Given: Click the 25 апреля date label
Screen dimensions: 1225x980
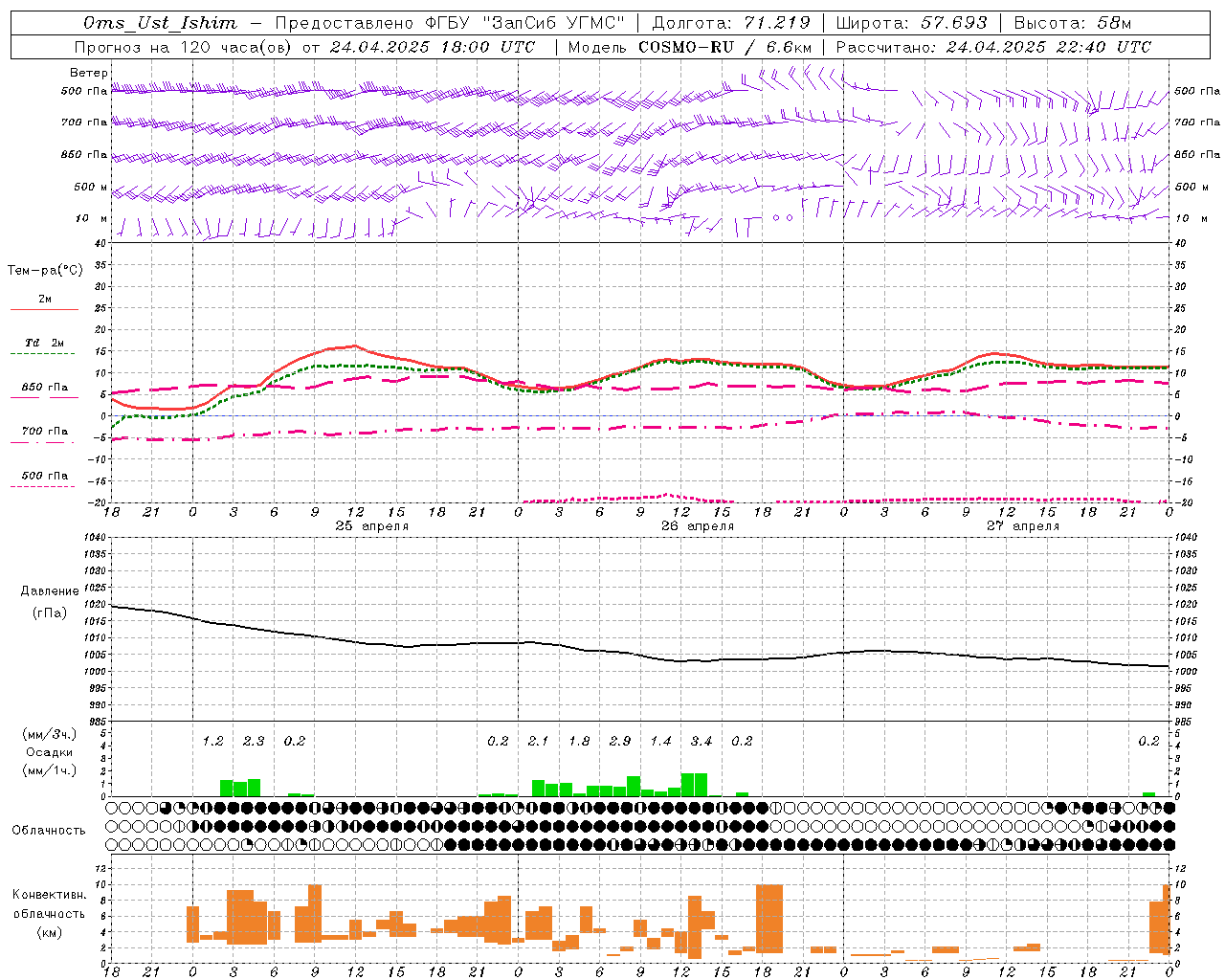Looking at the screenshot, I should (371, 526).
